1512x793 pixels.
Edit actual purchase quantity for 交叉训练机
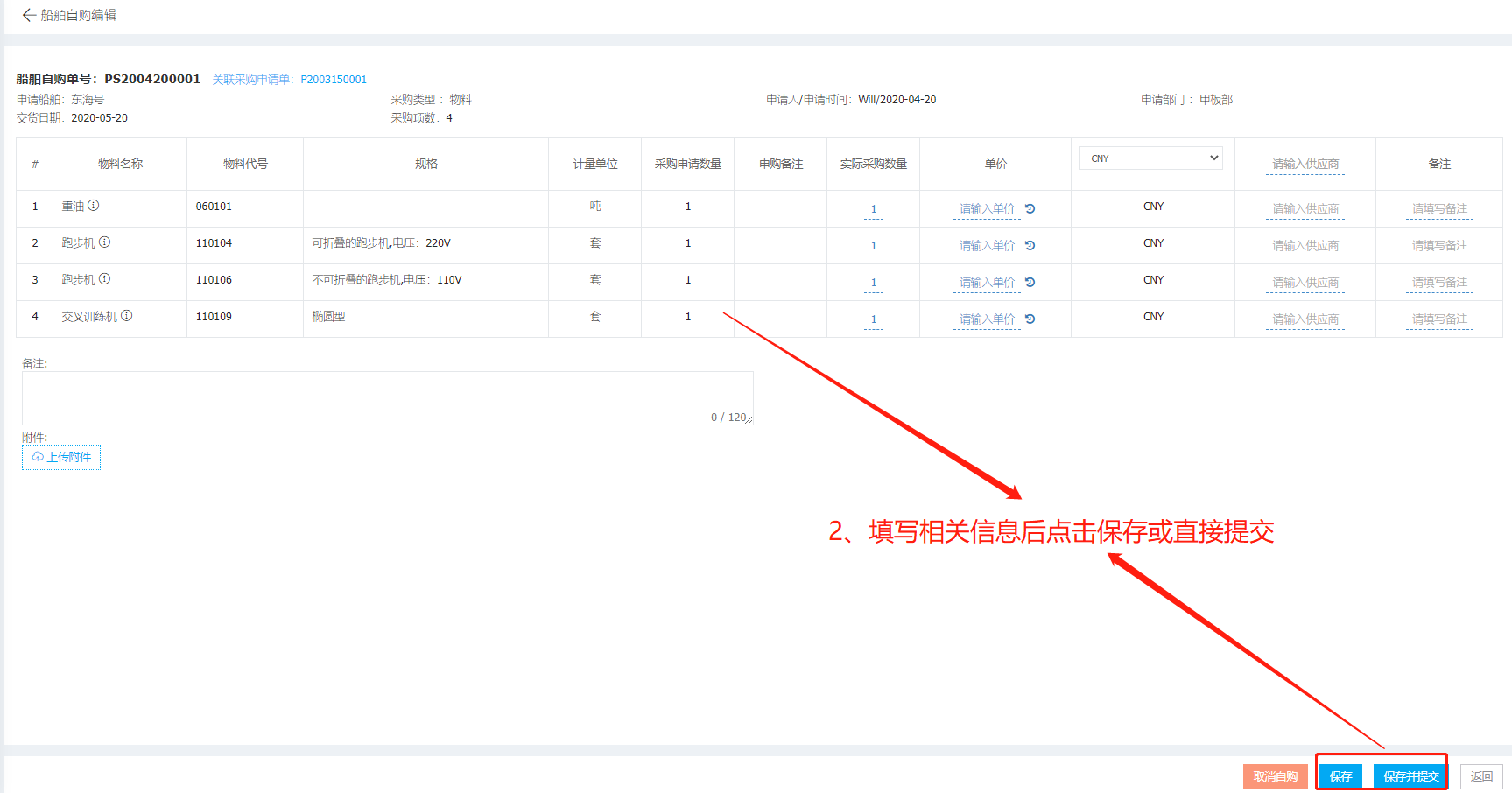(x=874, y=319)
